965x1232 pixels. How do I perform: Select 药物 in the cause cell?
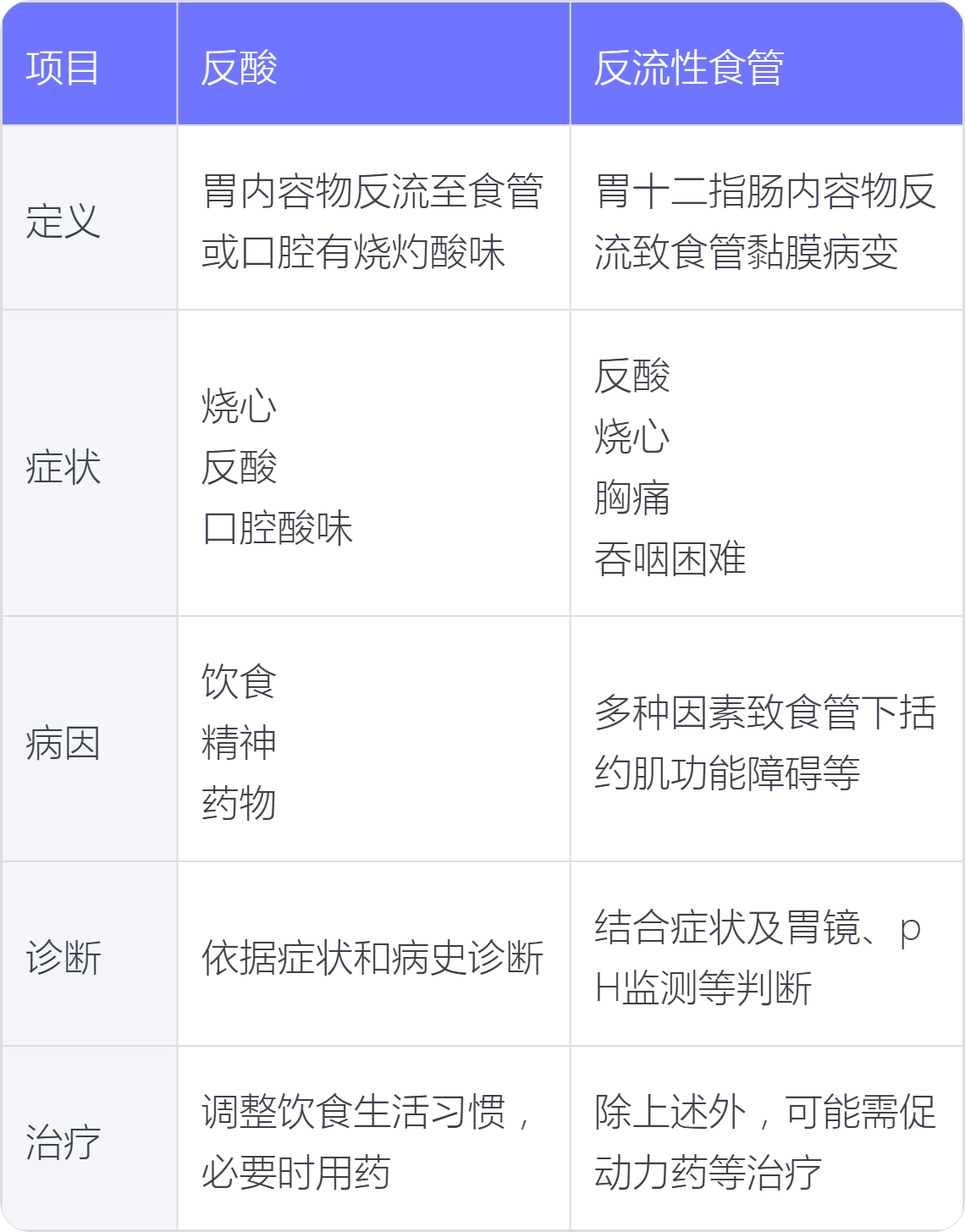coord(240,803)
